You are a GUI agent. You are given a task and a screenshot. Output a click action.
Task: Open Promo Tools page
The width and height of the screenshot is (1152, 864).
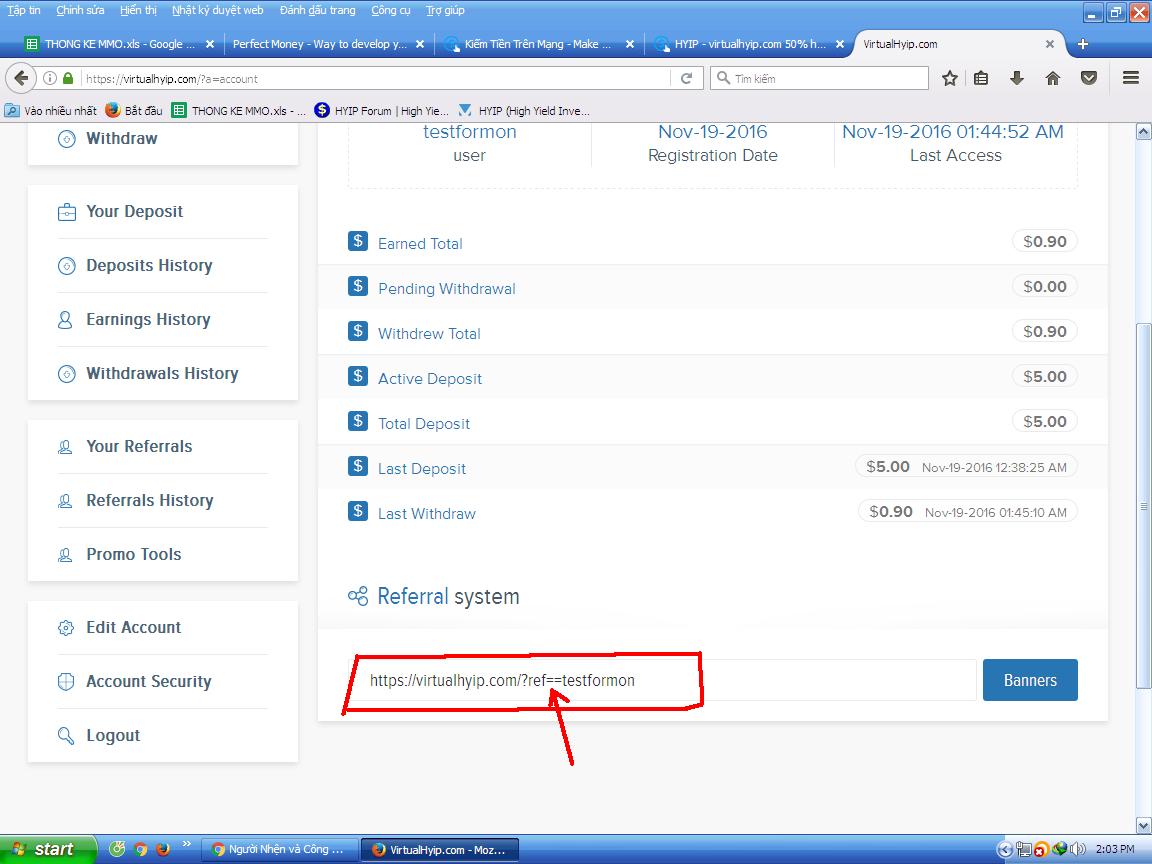point(134,555)
